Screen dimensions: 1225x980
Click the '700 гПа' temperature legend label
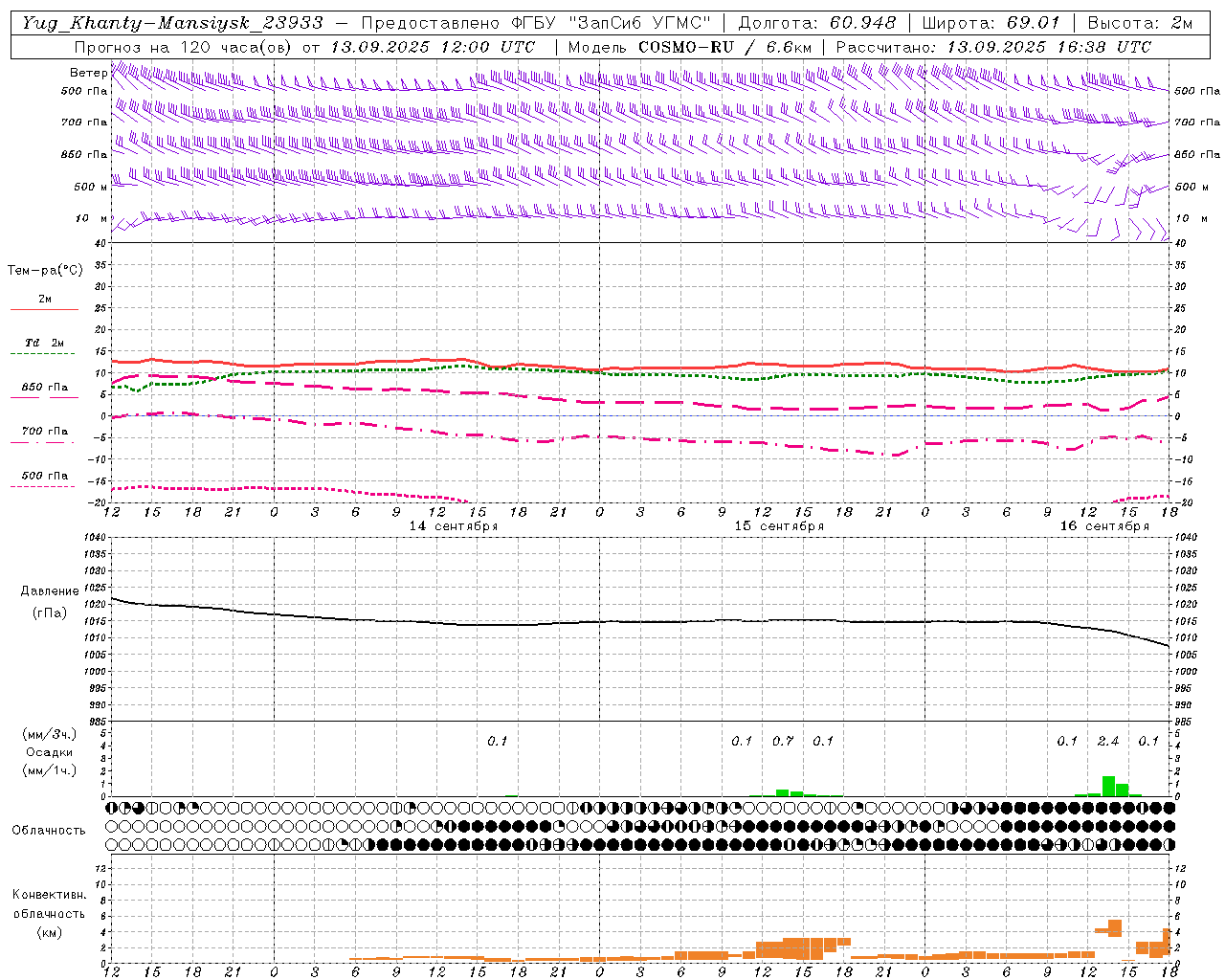(x=45, y=431)
